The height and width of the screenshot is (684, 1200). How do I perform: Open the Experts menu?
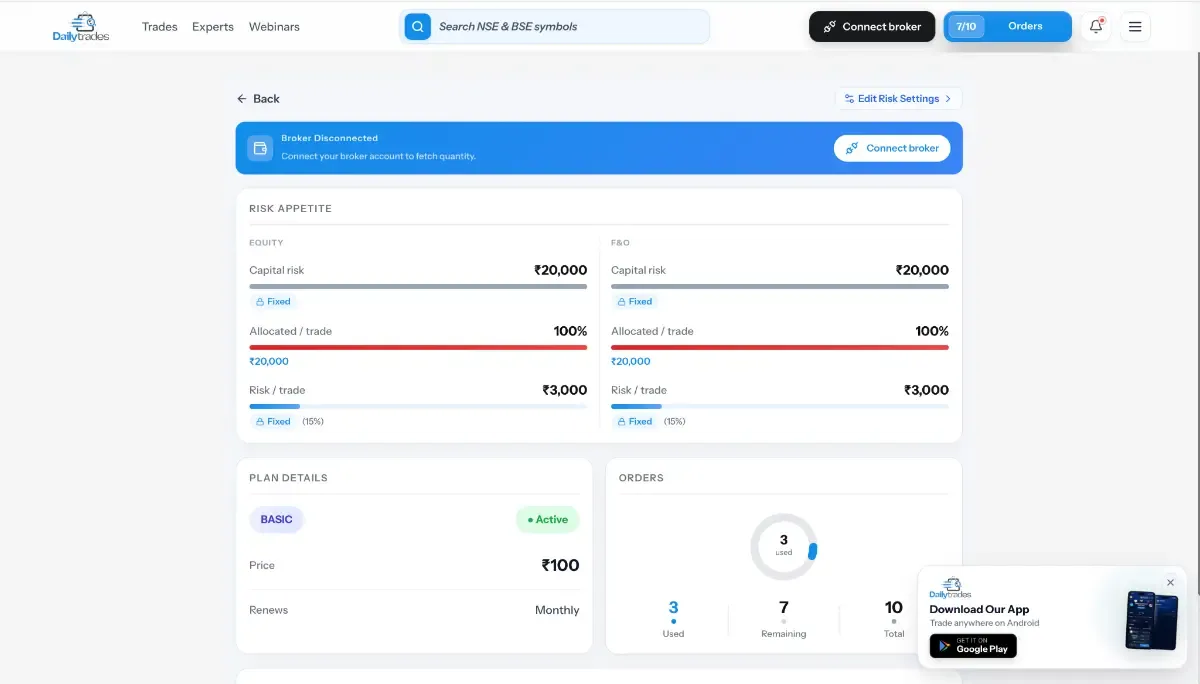point(213,27)
